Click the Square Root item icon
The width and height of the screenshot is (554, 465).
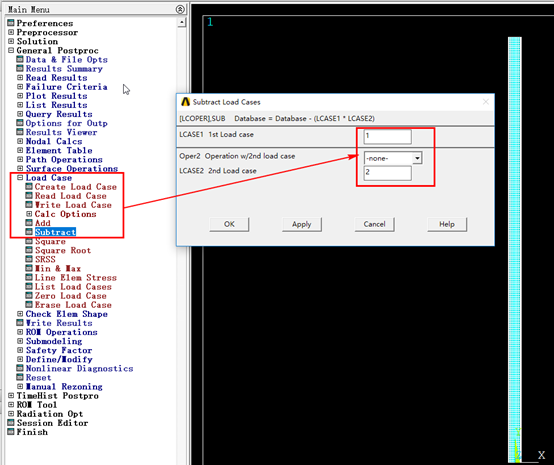click(x=29, y=250)
